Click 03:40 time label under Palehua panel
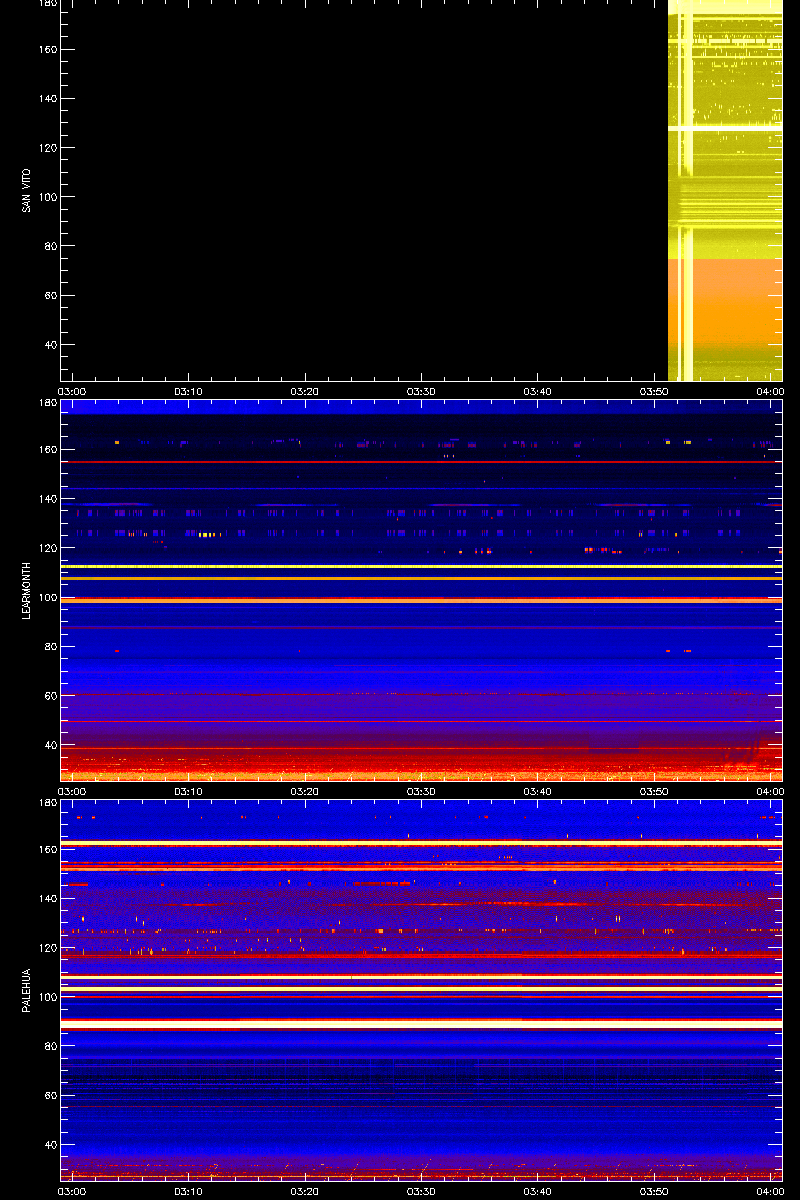The height and width of the screenshot is (1200, 800). [538, 1191]
